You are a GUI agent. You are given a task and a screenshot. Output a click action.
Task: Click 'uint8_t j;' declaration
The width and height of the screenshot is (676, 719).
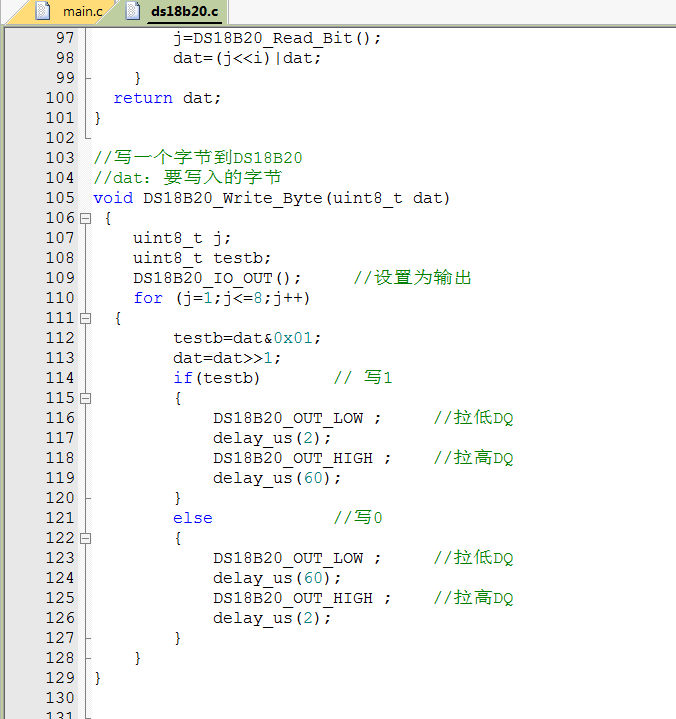pyautogui.click(x=182, y=238)
